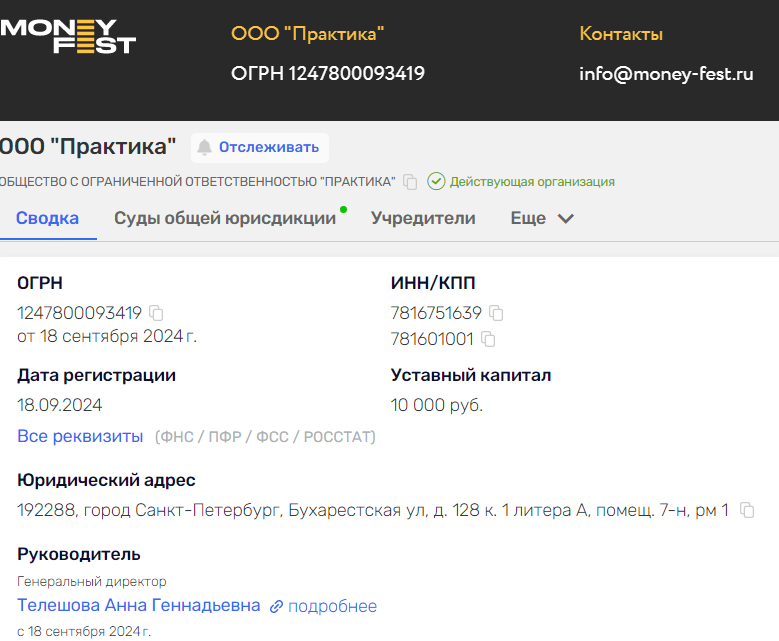Viewport: 779px width, 641px height.
Task: Select Уставный капитал value 10 000 руб.
Action: coord(437,405)
